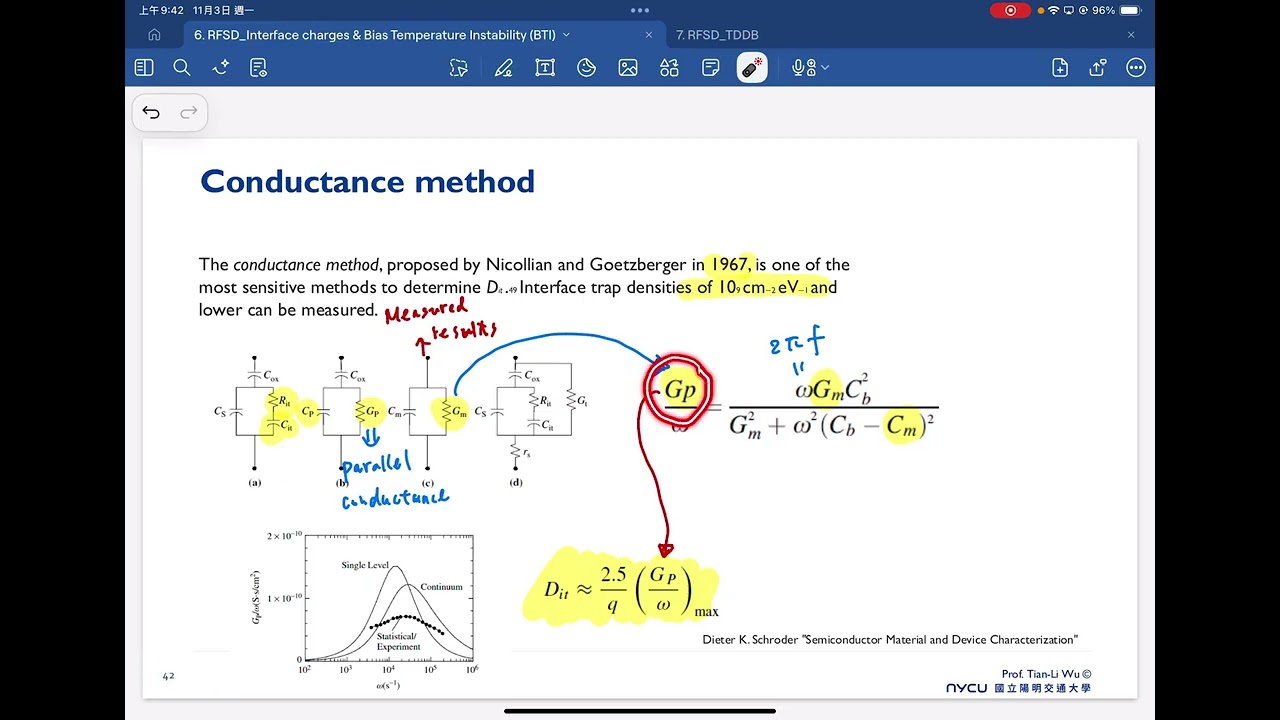The width and height of the screenshot is (1280, 720).
Task: Tap the Dieter K. Schroder citation text
Action: [x=890, y=640]
